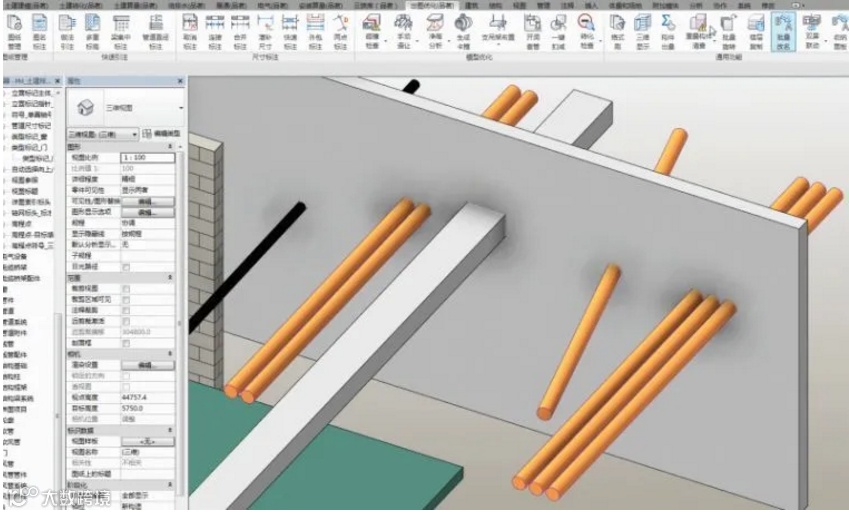Image resolution: width=849 pixels, height=514 pixels.
Task: Switch to the 土建建模(品茗) ribbon tab
Action: coord(26,5)
